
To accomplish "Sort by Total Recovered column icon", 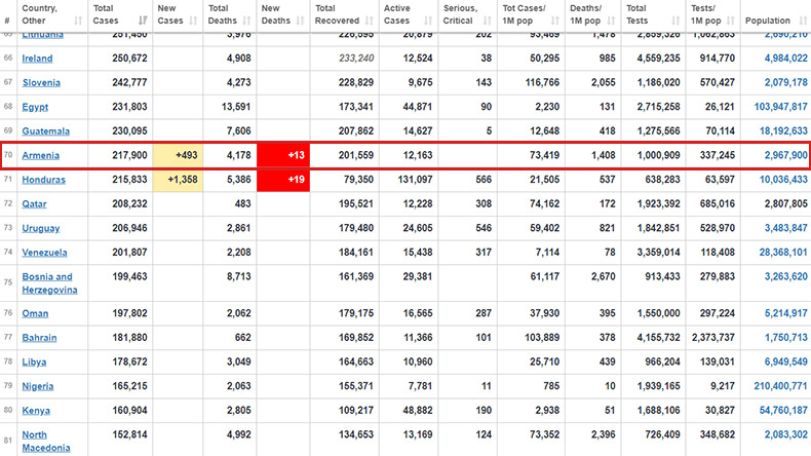I will tap(369, 21).
